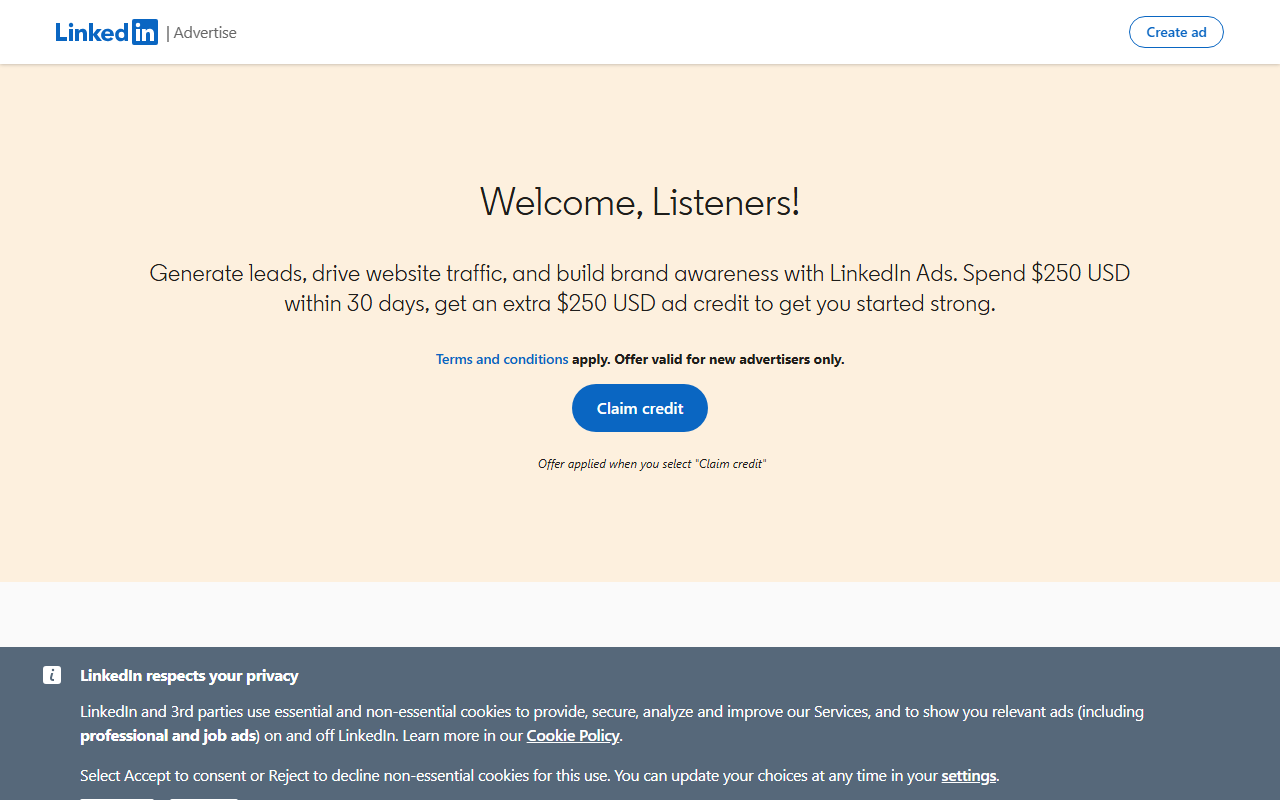This screenshot has height=800, width=1280.
Task: Click the Claim credit button
Action: coord(640,408)
